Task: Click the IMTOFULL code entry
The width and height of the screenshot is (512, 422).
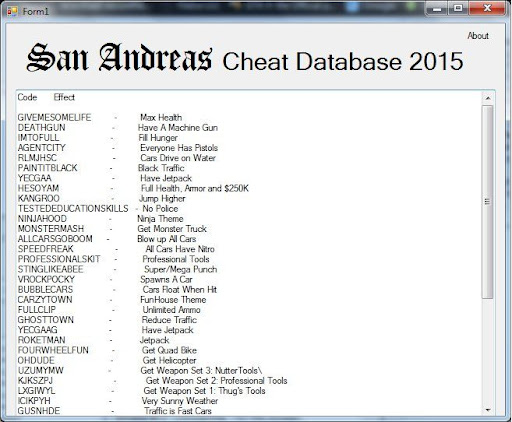Action: (x=38, y=138)
